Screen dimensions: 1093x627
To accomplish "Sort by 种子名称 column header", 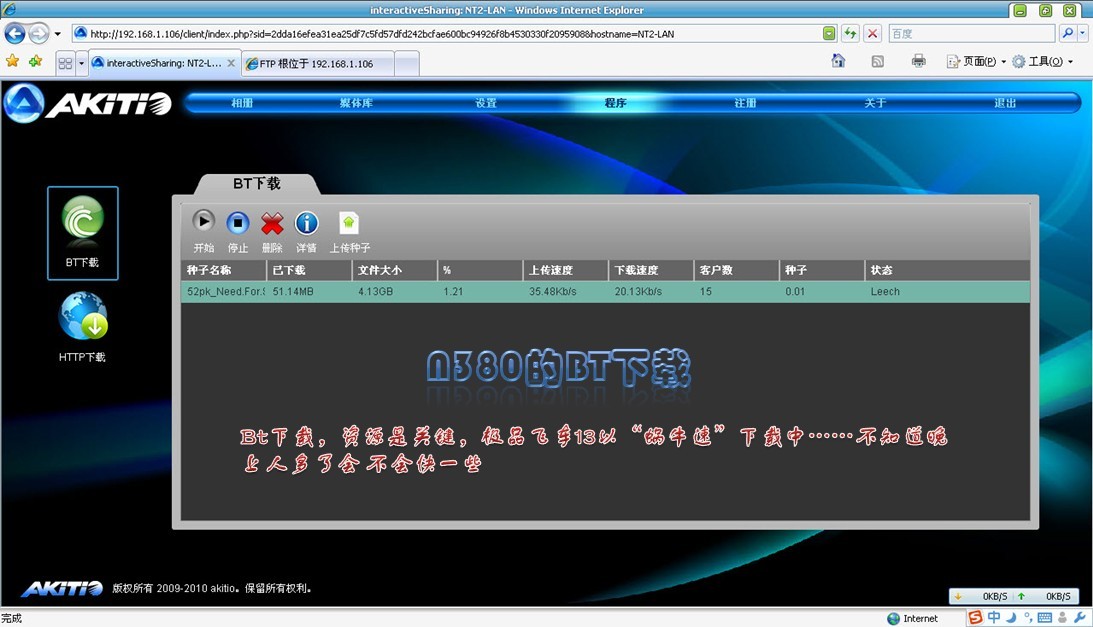I will (x=223, y=270).
